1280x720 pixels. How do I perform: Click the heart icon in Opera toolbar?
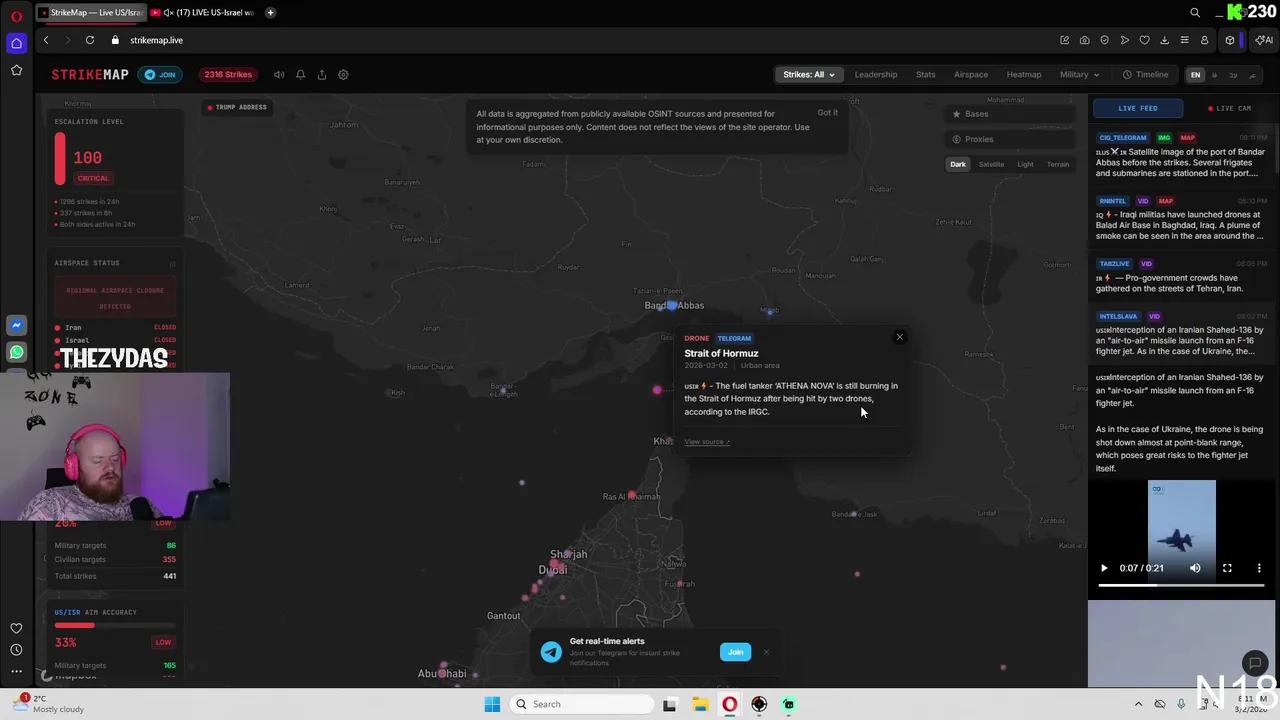click(x=1145, y=40)
